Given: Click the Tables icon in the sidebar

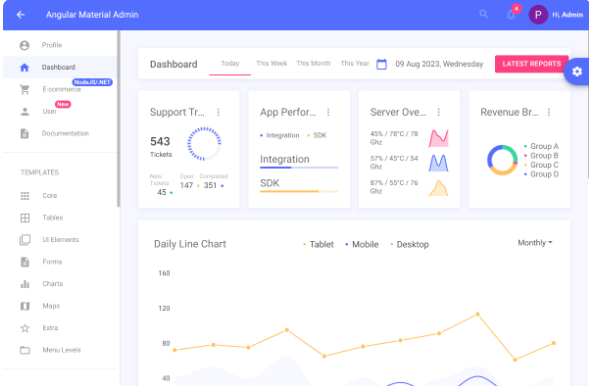Looking at the screenshot, I should pos(25,218).
